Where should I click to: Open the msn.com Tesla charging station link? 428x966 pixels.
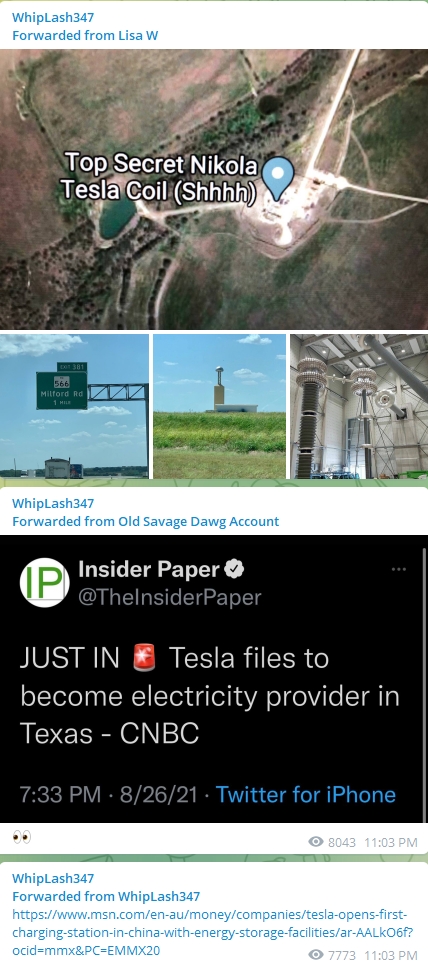[x=209, y=932]
